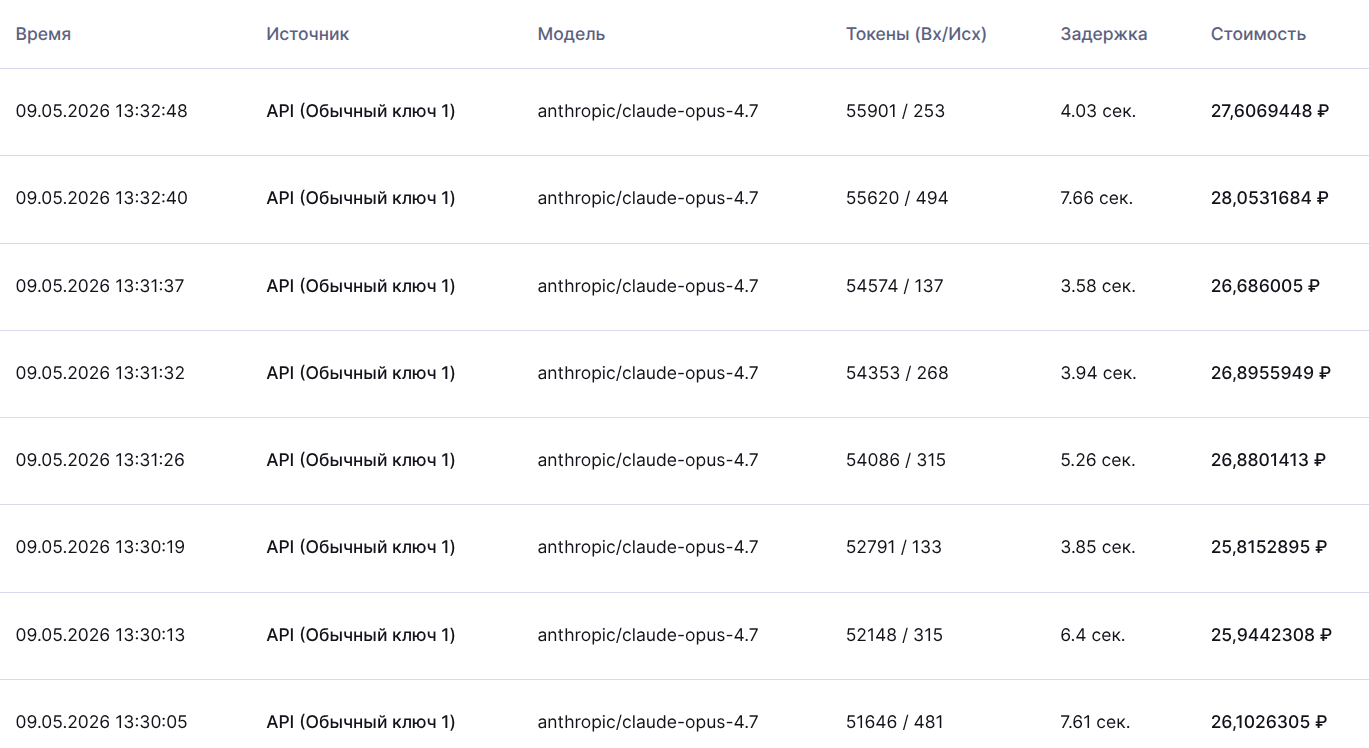Click latency value 7.61 сек.
This screenshot has height=748, width=1369.
pyautogui.click(x=1095, y=722)
